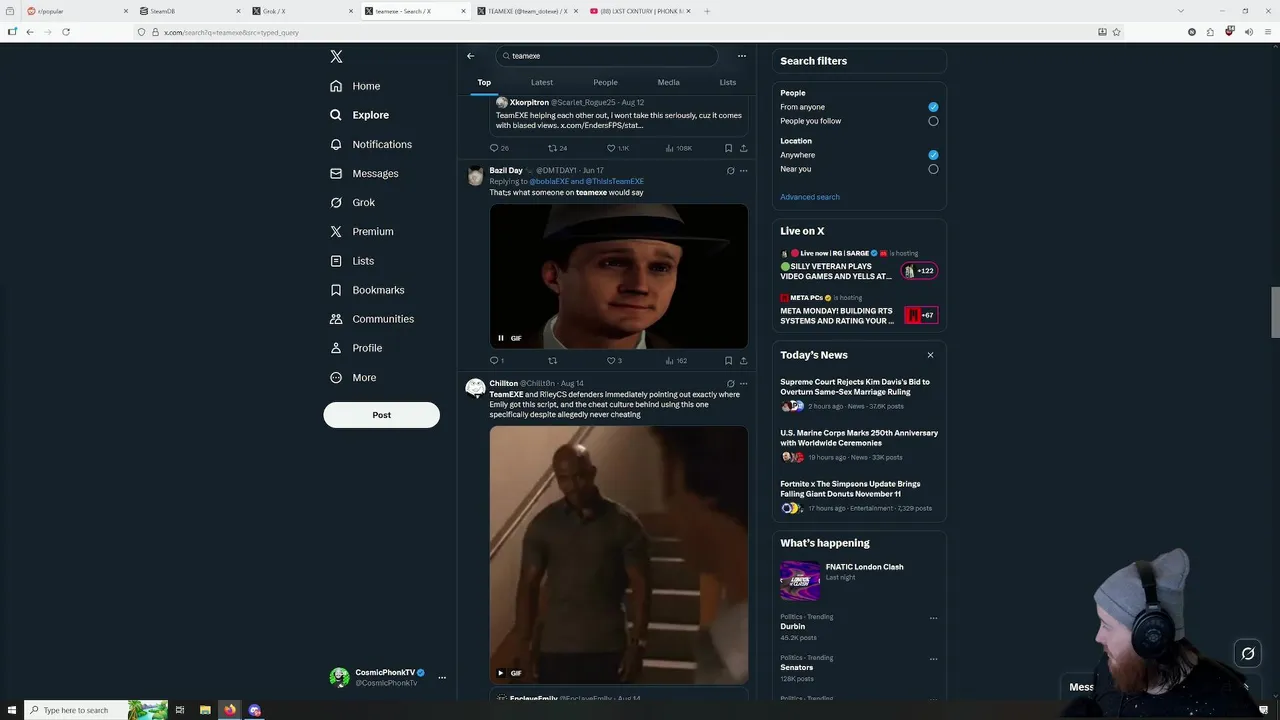Switch to the Media tab
Image resolution: width=1280 pixels, height=720 pixels.
point(668,82)
